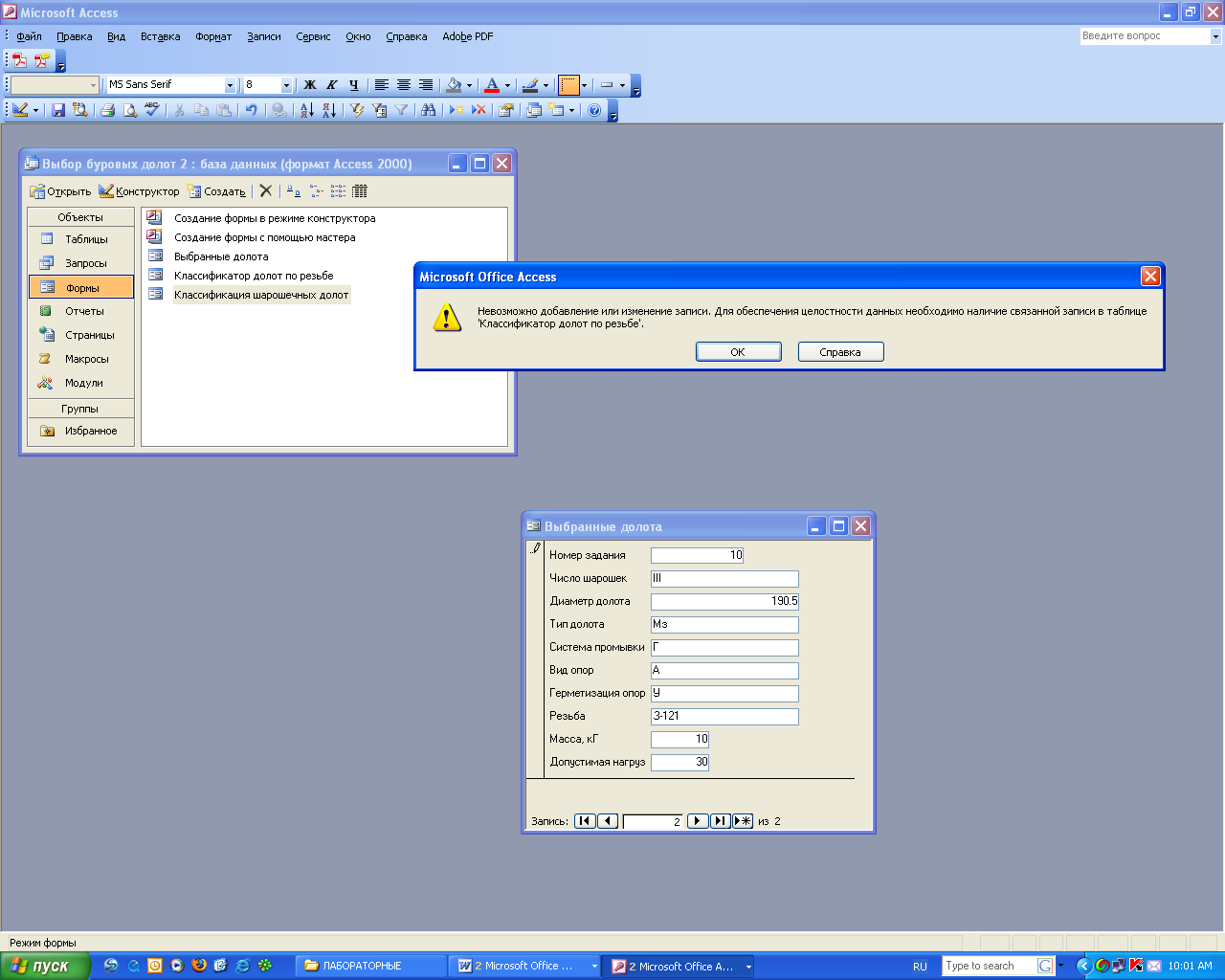
Task: Open the Adobe PDF menu
Action: pos(468,36)
